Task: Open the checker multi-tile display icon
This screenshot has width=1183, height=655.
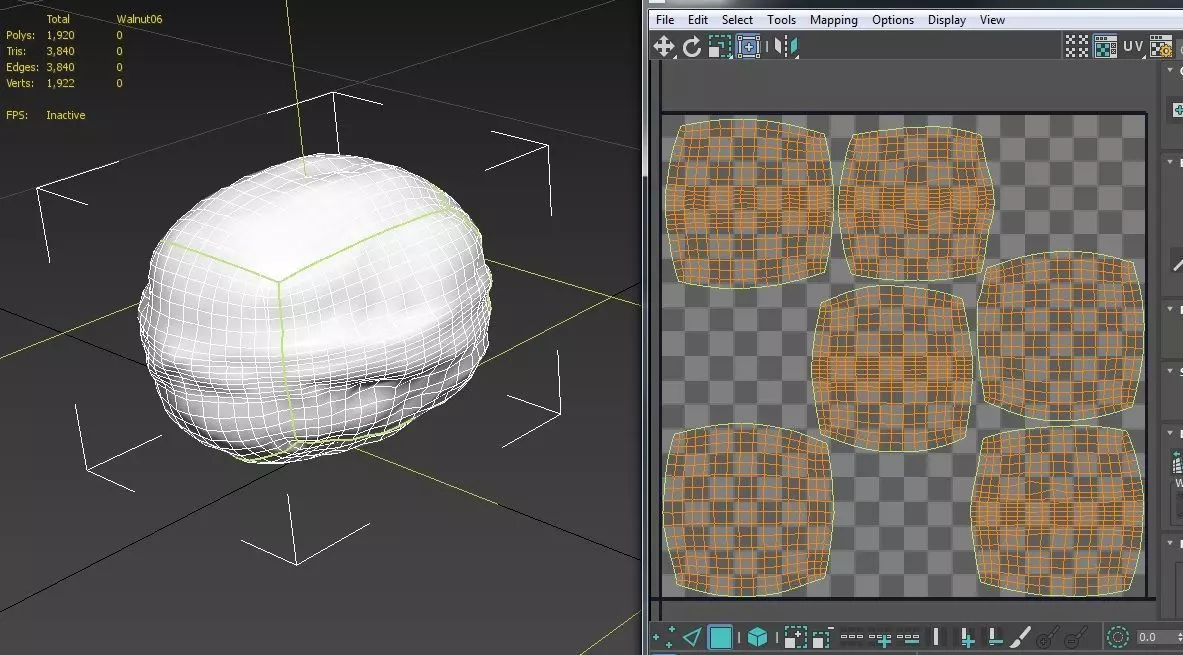Action: 1077,47
